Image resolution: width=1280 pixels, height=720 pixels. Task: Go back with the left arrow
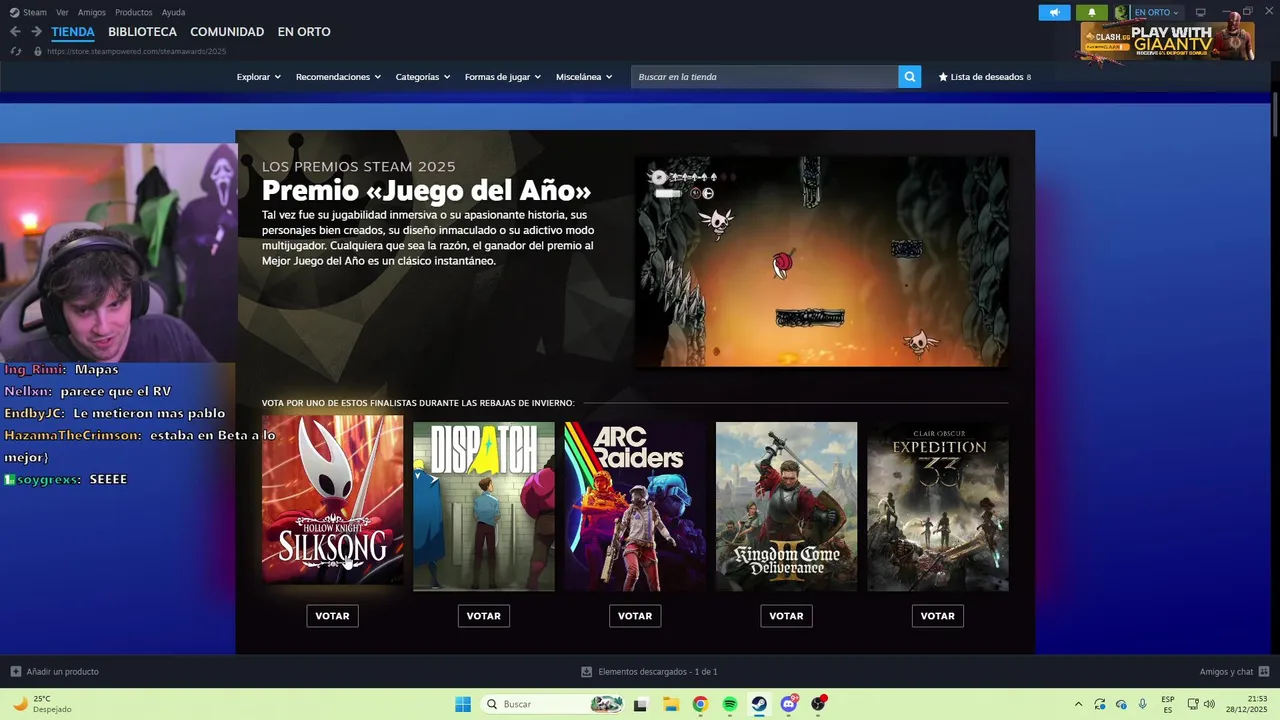15,32
